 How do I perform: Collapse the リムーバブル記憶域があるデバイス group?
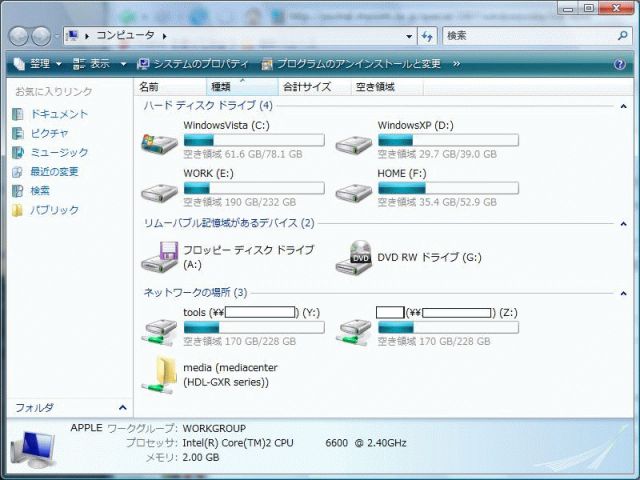tap(623, 224)
